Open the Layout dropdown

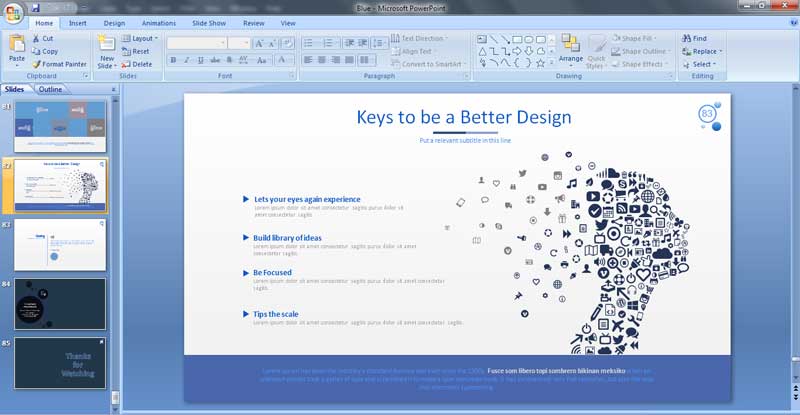(140, 38)
